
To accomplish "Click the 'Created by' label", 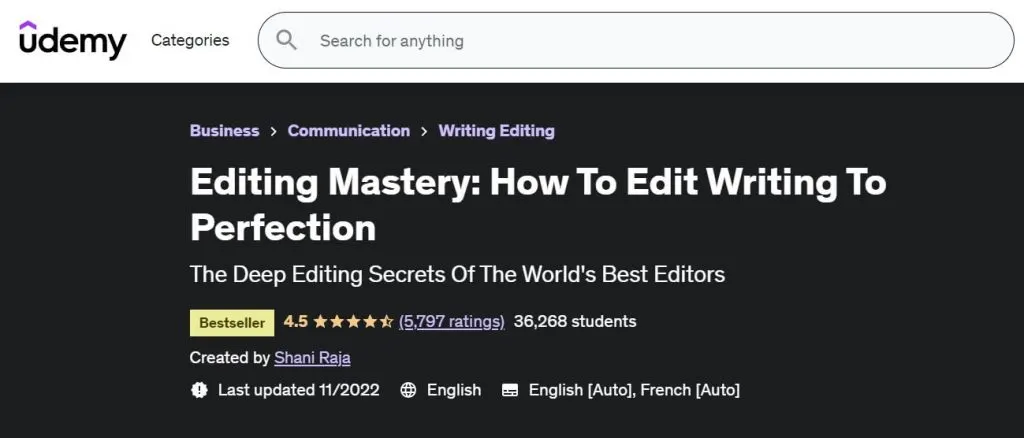I will tap(230, 358).
